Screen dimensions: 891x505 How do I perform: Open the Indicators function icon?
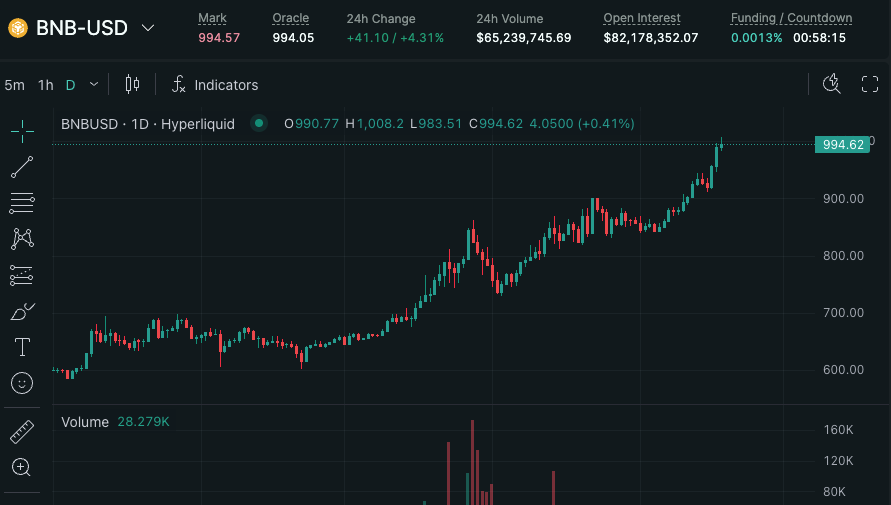[179, 85]
